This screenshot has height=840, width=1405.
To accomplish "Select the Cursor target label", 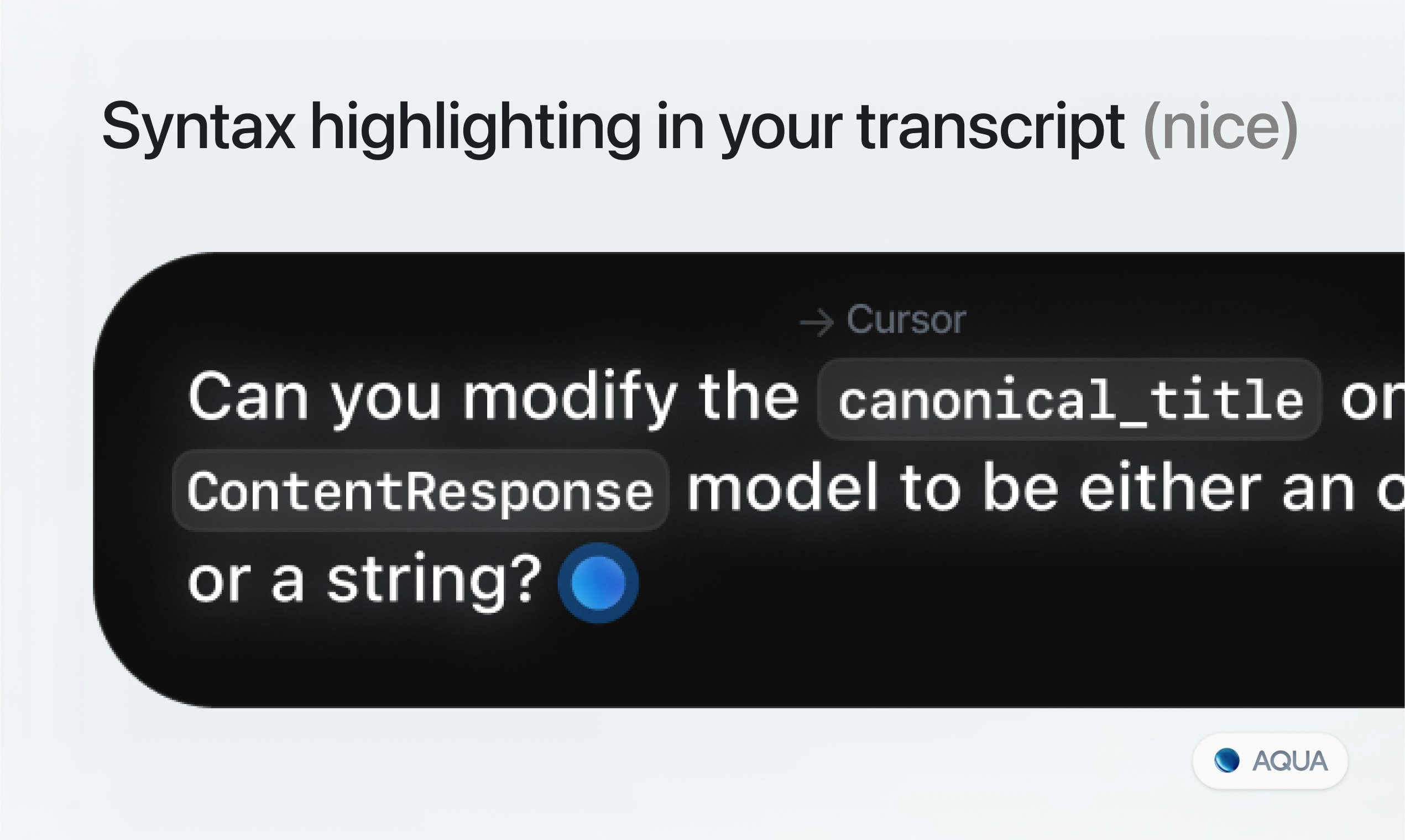I will pyautogui.click(x=906, y=321).
